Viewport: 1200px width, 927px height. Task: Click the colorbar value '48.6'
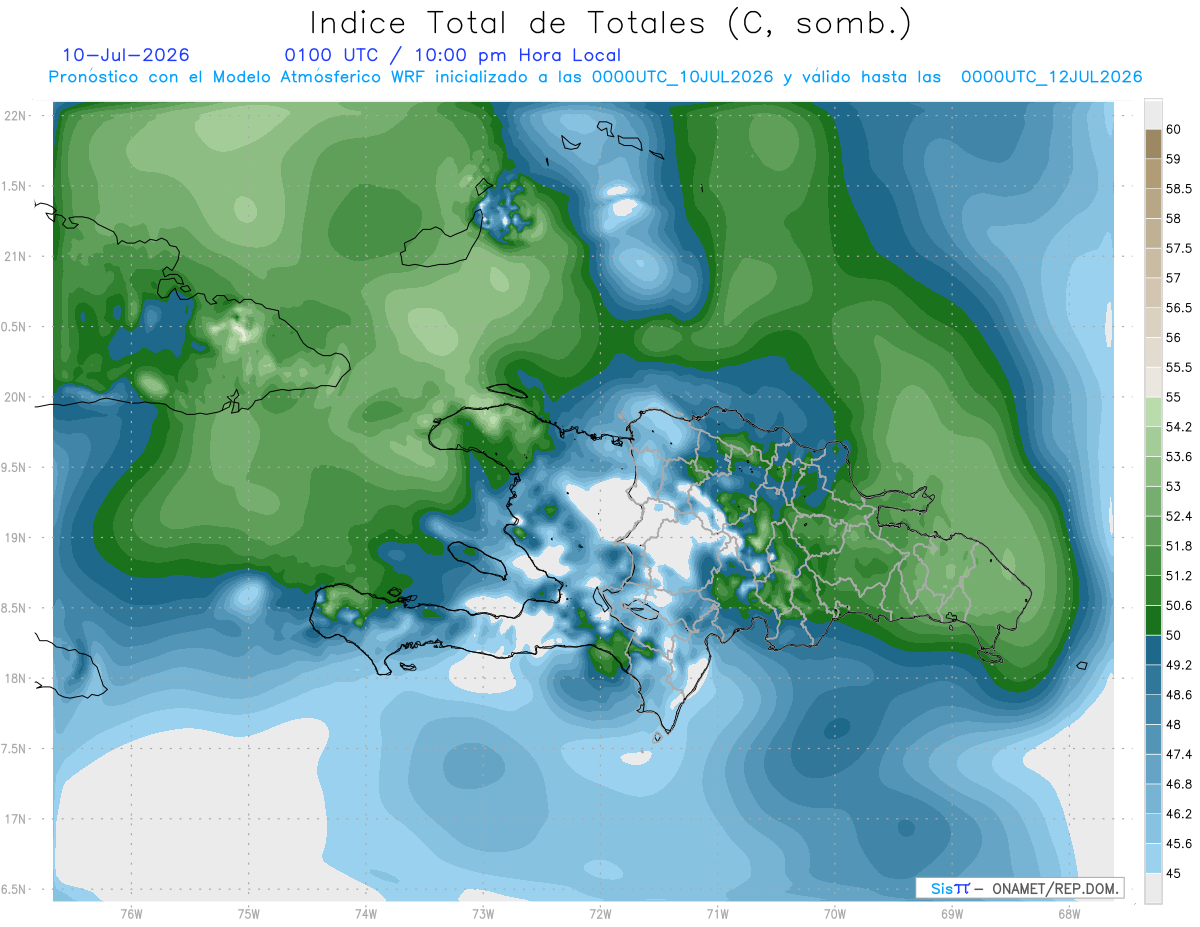coord(1178,695)
